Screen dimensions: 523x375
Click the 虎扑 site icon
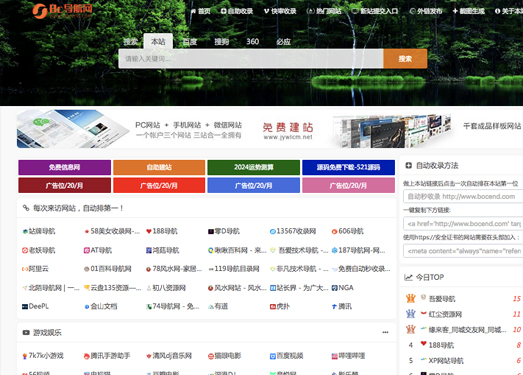[x=273, y=307]
